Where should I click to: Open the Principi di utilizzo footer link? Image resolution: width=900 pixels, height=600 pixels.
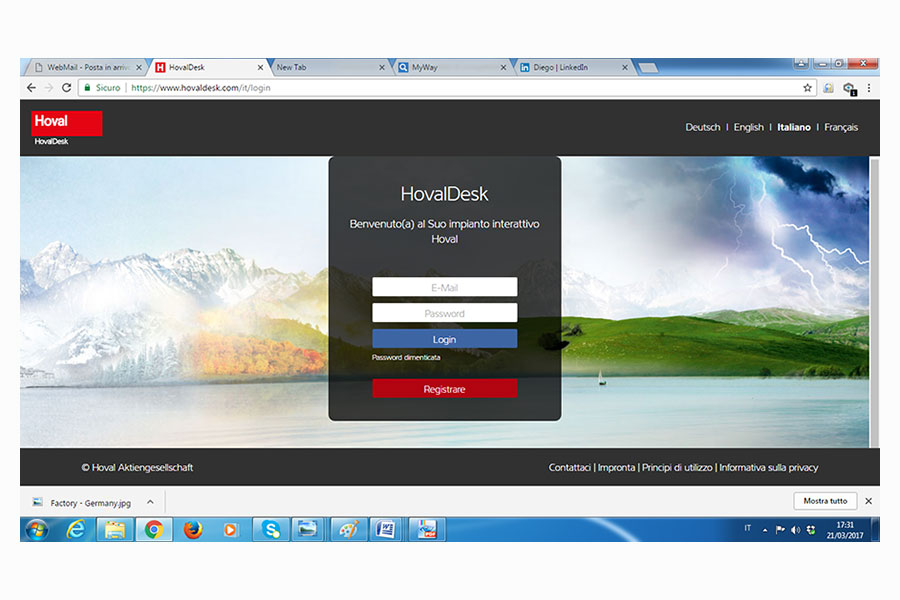[x=677, y=467]
